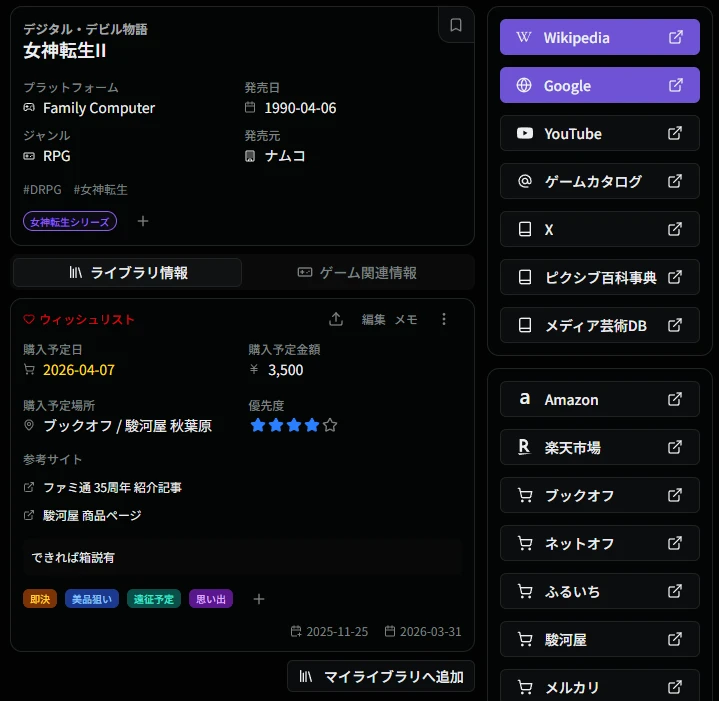Open the ふるいち shop link
719x701 pixels.
pyautogui.click(x=599, y=591)
